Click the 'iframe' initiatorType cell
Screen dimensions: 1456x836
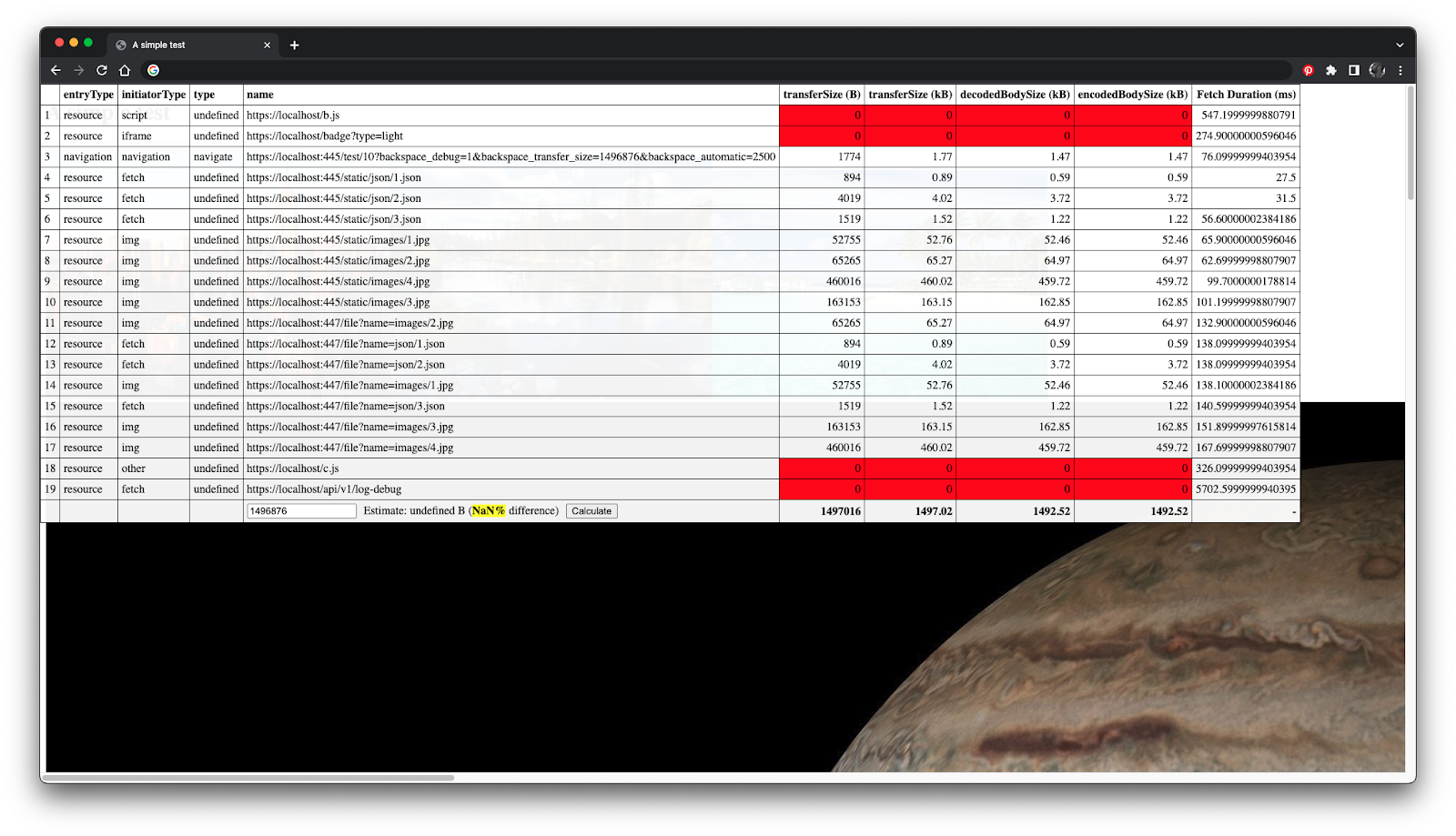click(x=154, y=136)
